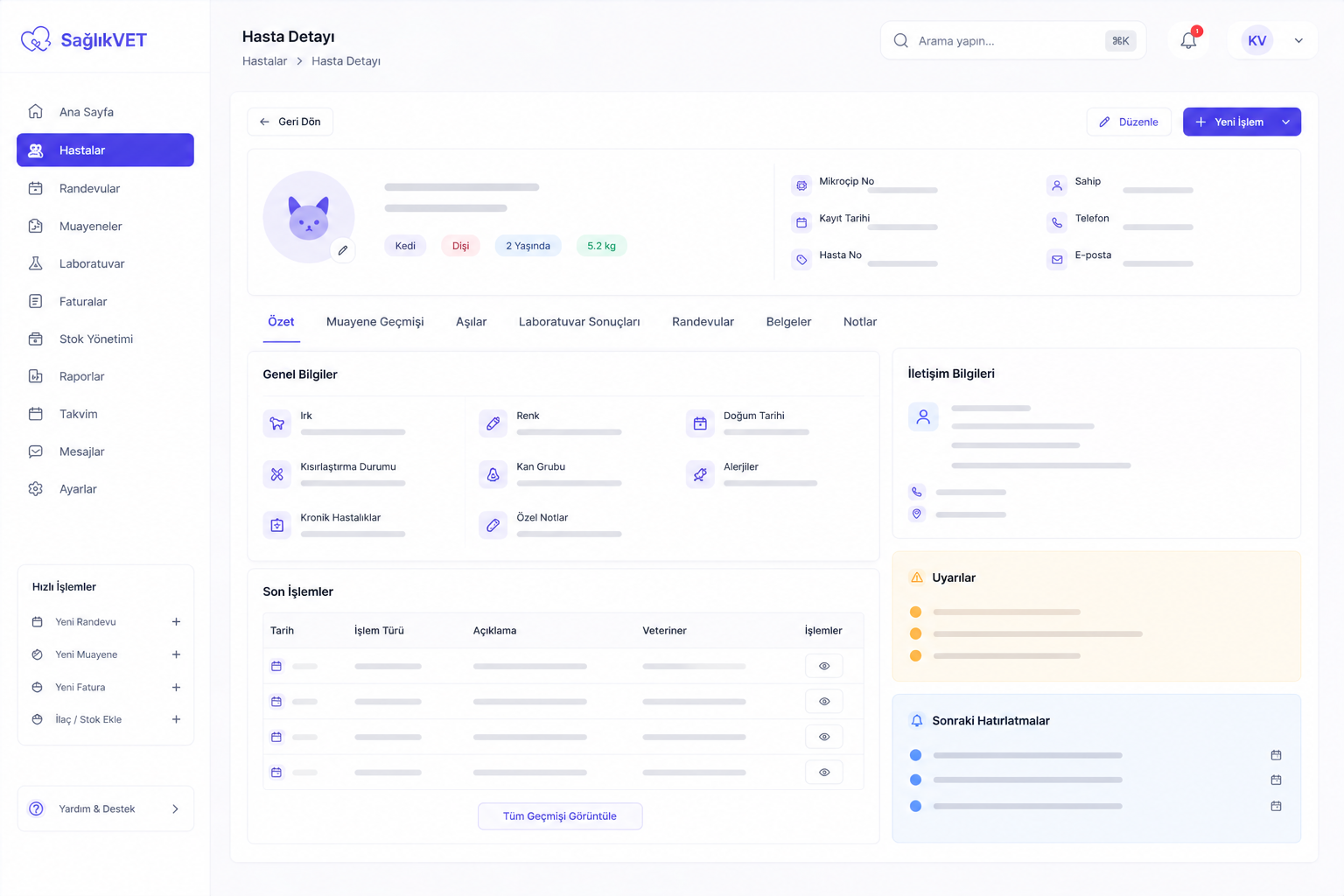Image resolution: width=1344 pixels, height=896 pixels.
Task: Switch to the Aşılar tab
Action: (471, 322)
